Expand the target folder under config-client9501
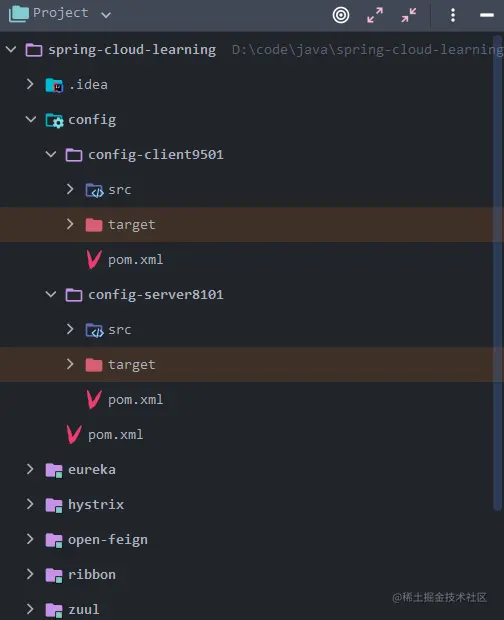 click(x=70, y=224)
